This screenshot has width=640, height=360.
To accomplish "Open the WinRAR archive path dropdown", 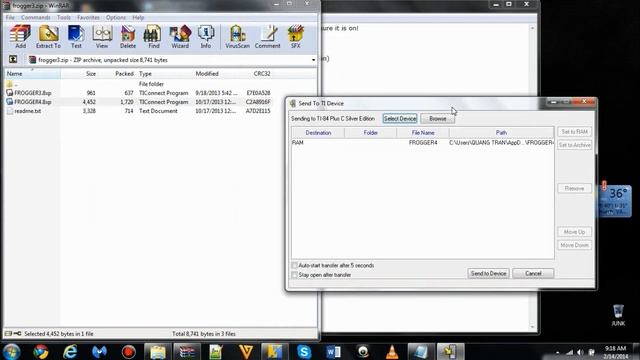I will coord(313,60).
